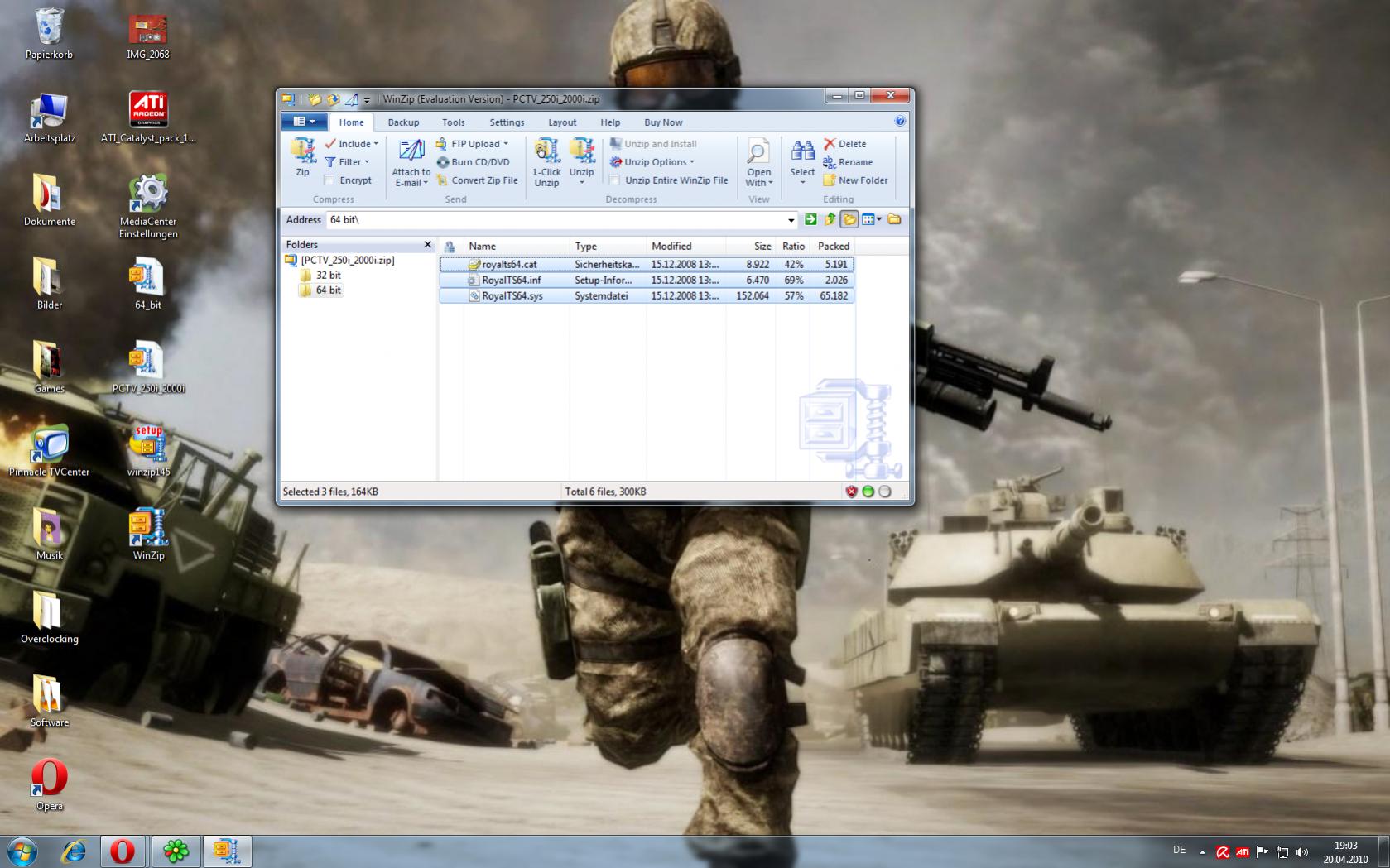Open the Papierkorb desktop icon
1390x868 pixels.
[49, 33]
